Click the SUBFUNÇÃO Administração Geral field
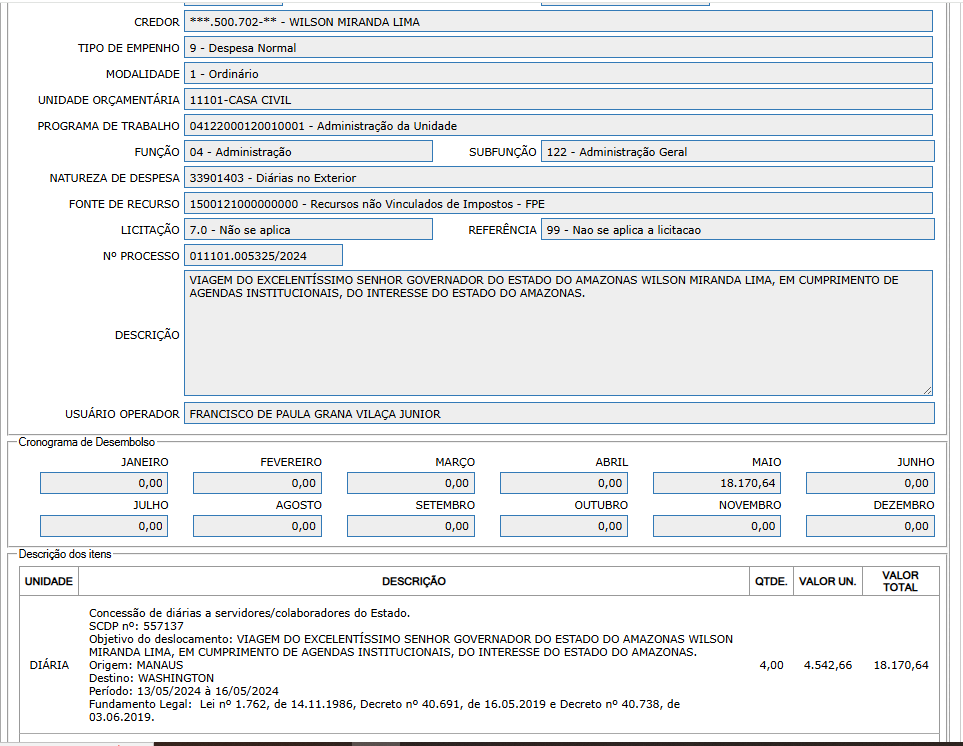The width and height of the screenshot is (963, 746). tap(737, 152)
